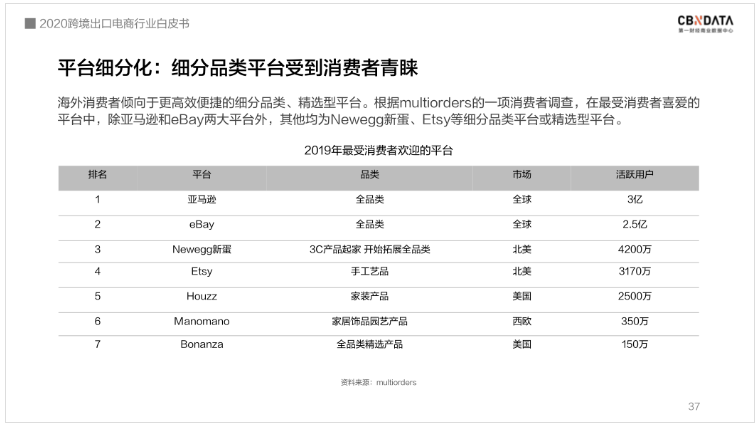Click the 亚马逊 platform cell
The height and width of the screenshot is (425, 755).
[201, 199]
